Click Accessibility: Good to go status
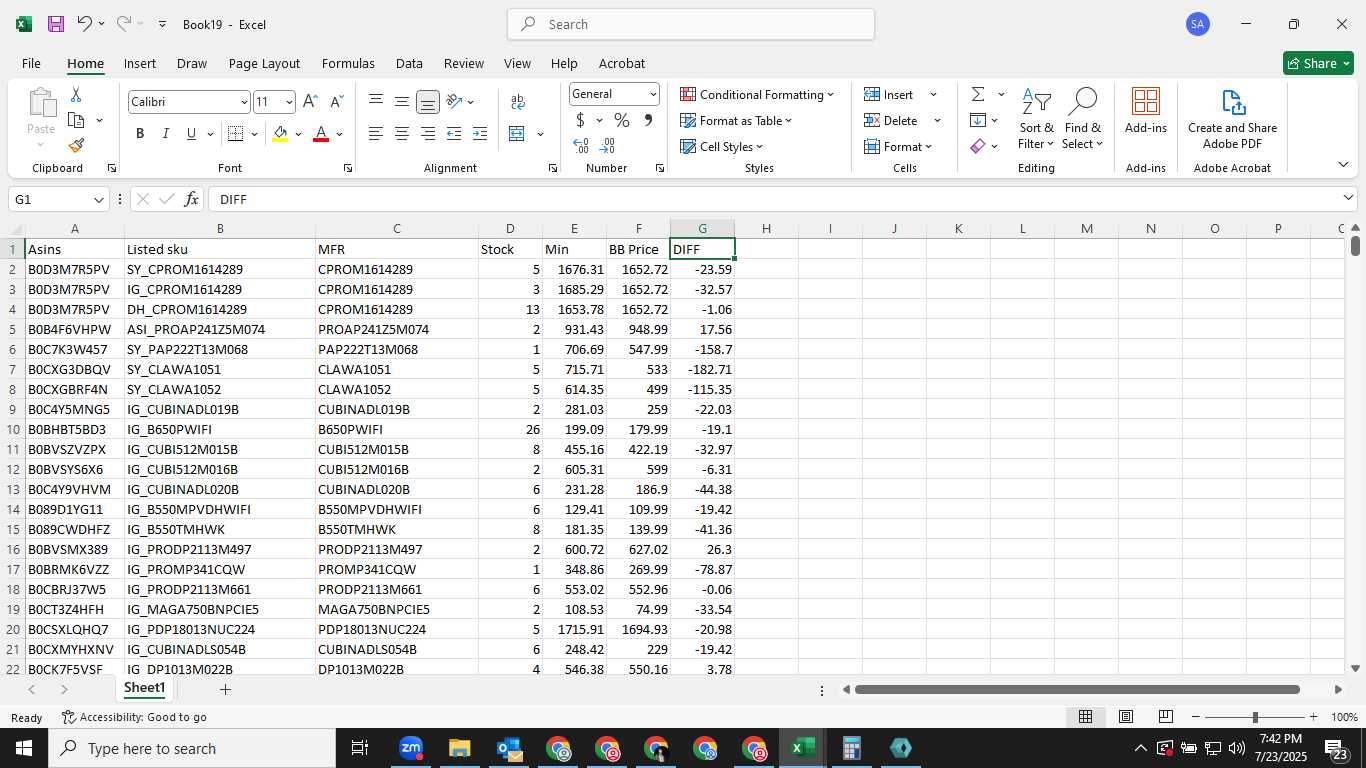The height and width of the screenshot is (768, 1366). 134,717
